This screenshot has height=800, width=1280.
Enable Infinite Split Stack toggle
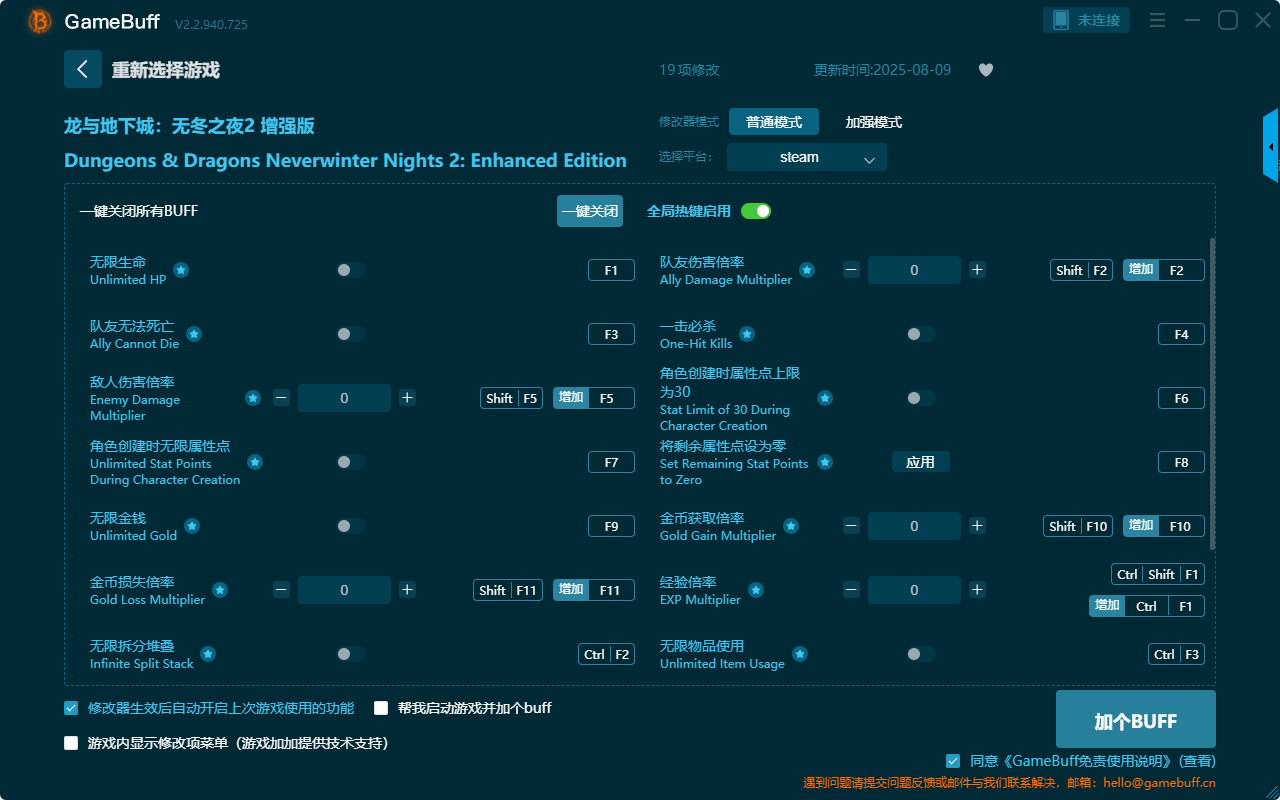point(351,654)
